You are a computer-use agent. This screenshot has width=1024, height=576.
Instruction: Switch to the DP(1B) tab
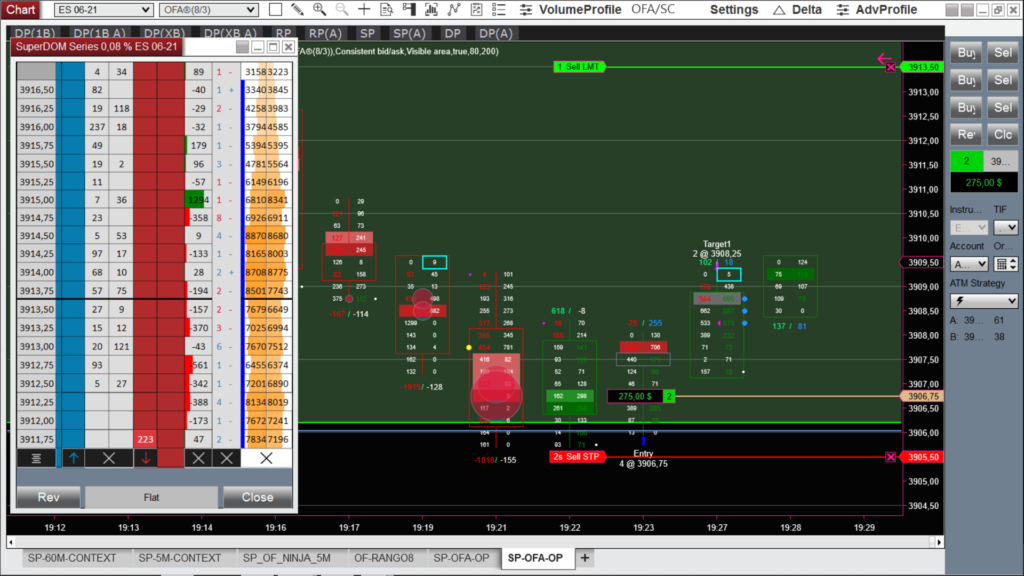coord(35,33)
